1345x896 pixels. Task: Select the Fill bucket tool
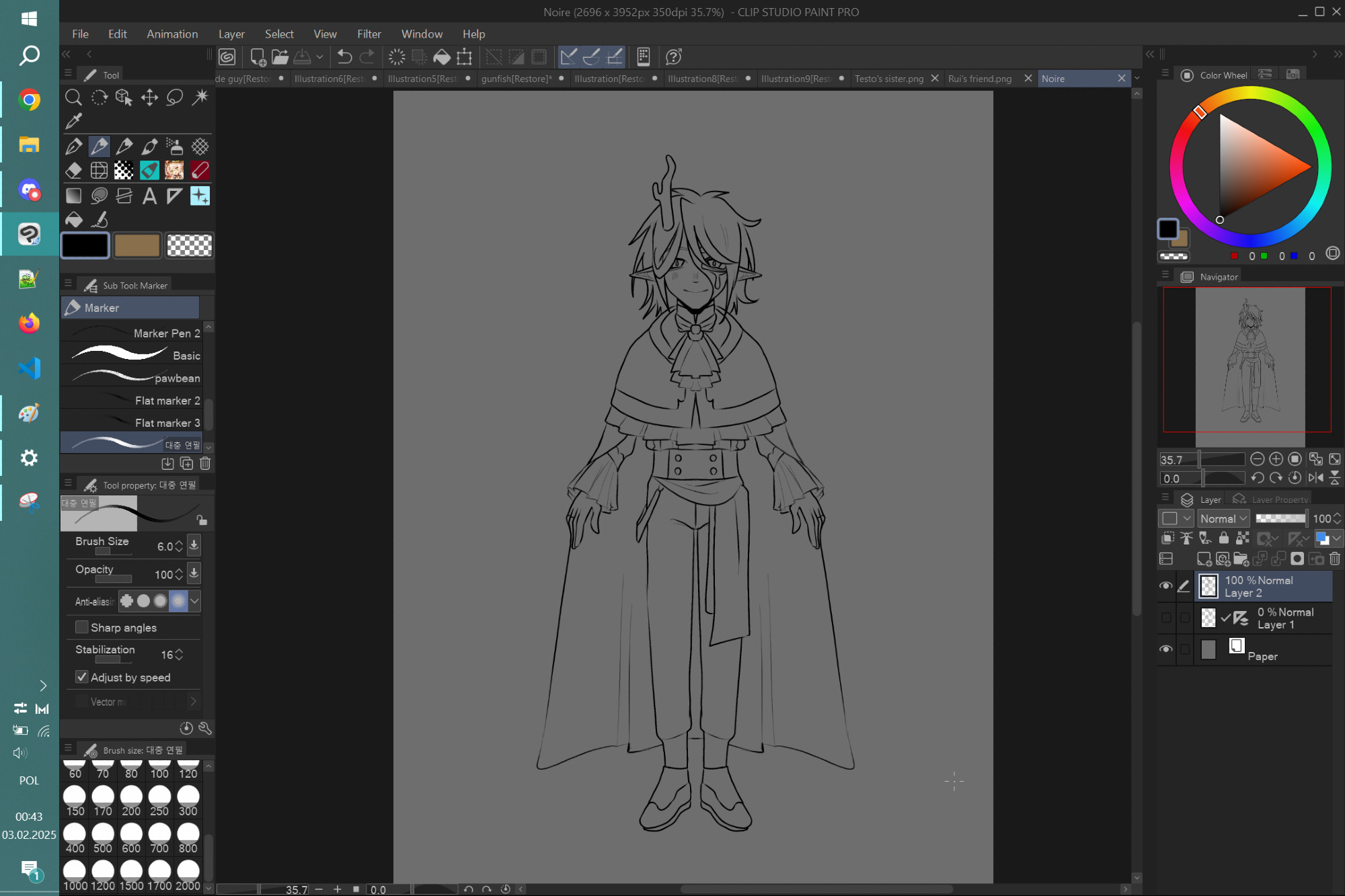pyautogui.click(x=73, y=220)
